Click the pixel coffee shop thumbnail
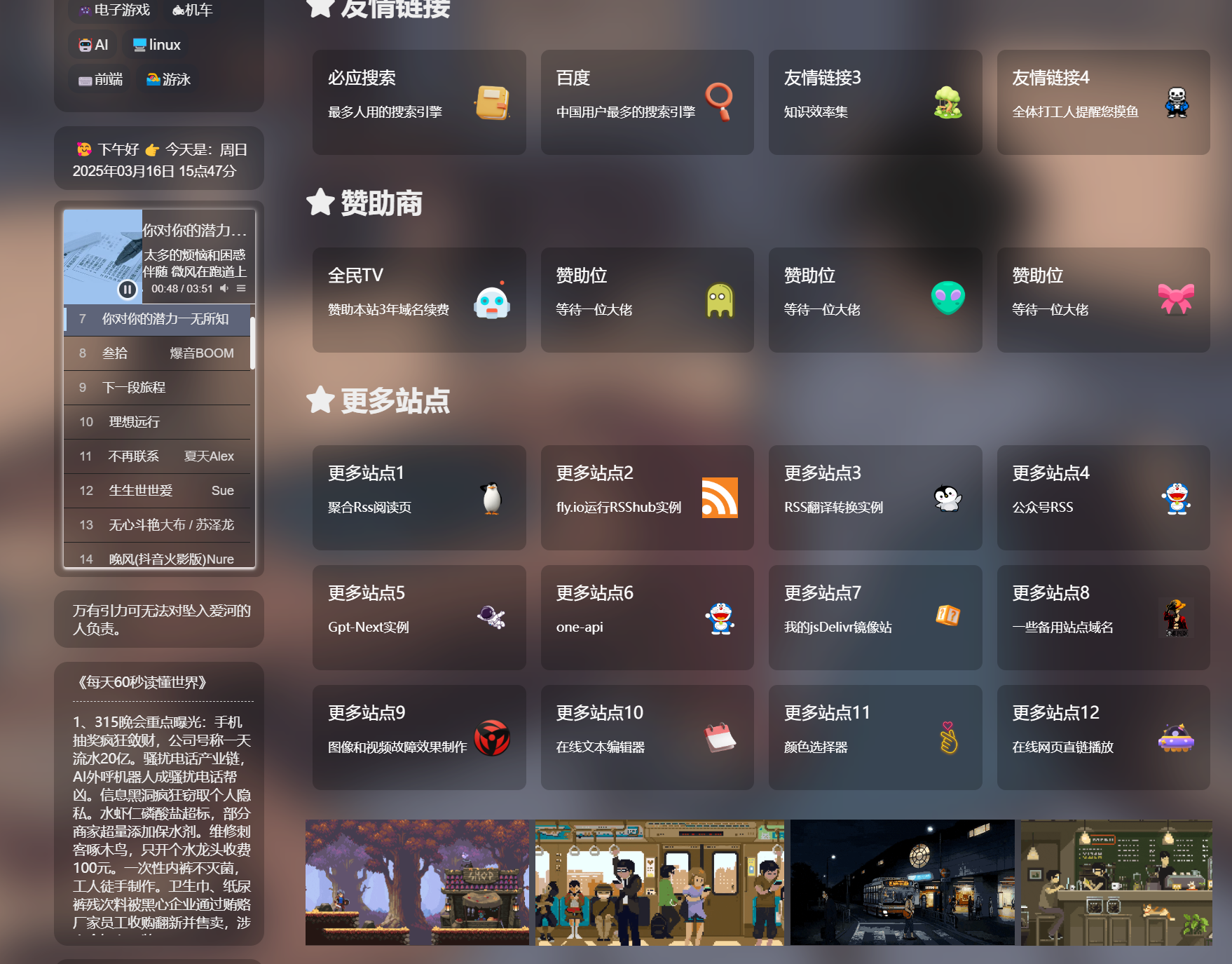1232x964 pixels. [x=1116, y=883]
